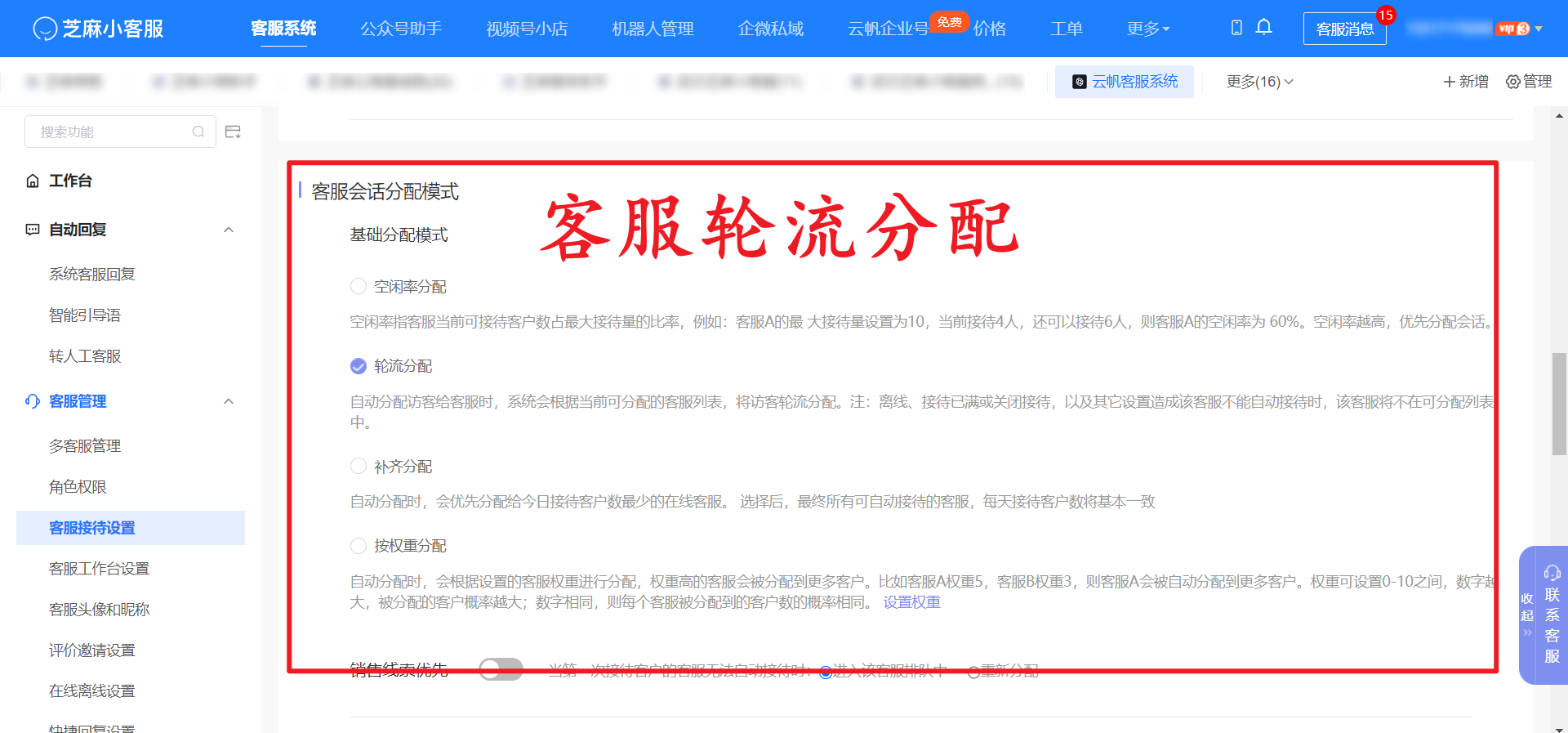
Task: Open 云帆企业号 menu
Action: click(x=888, y=29)
